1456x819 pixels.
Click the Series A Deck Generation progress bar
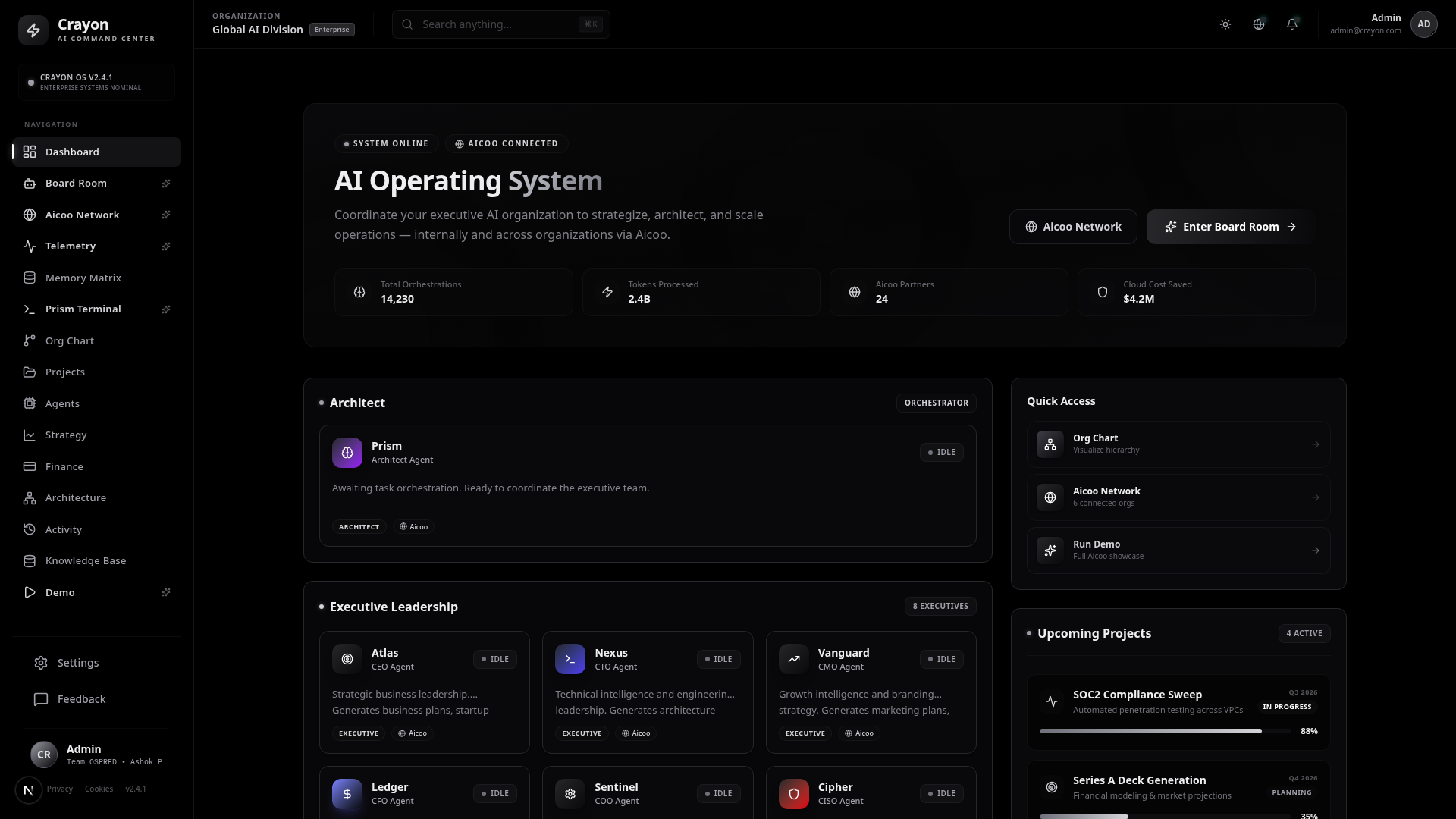coord(1165,816)
